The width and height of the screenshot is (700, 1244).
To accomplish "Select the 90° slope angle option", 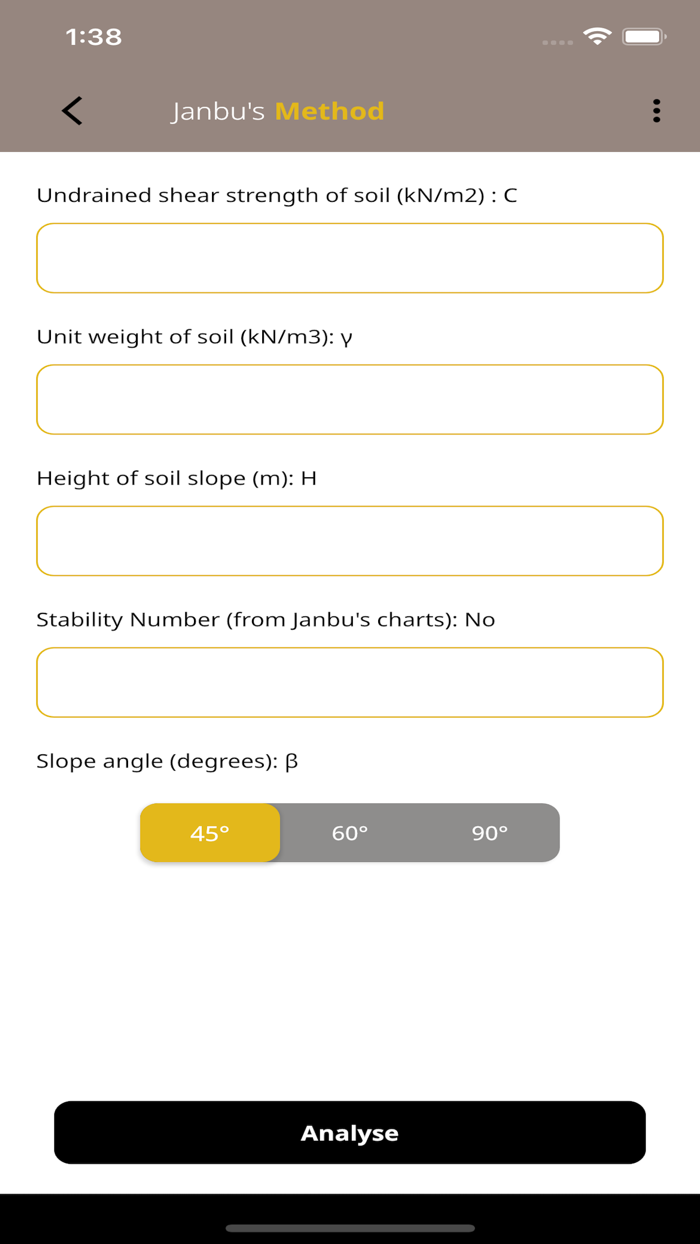I will pyautogui.click(x=489, y=832).
